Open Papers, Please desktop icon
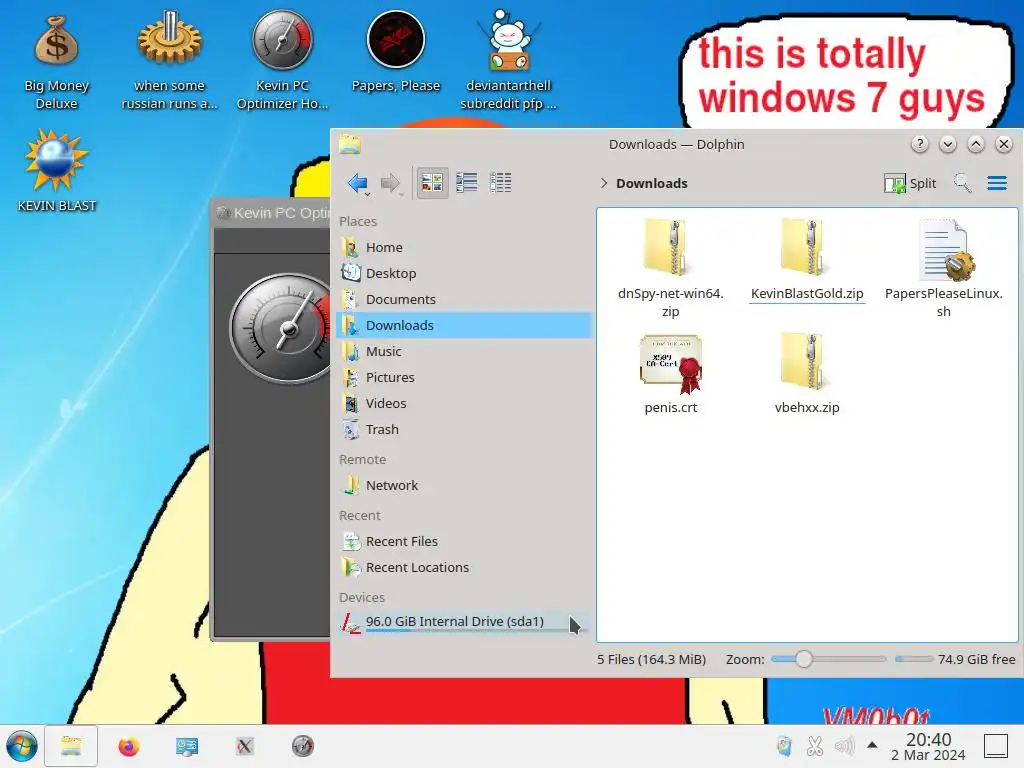1024x768 pixels. [396, 52]
